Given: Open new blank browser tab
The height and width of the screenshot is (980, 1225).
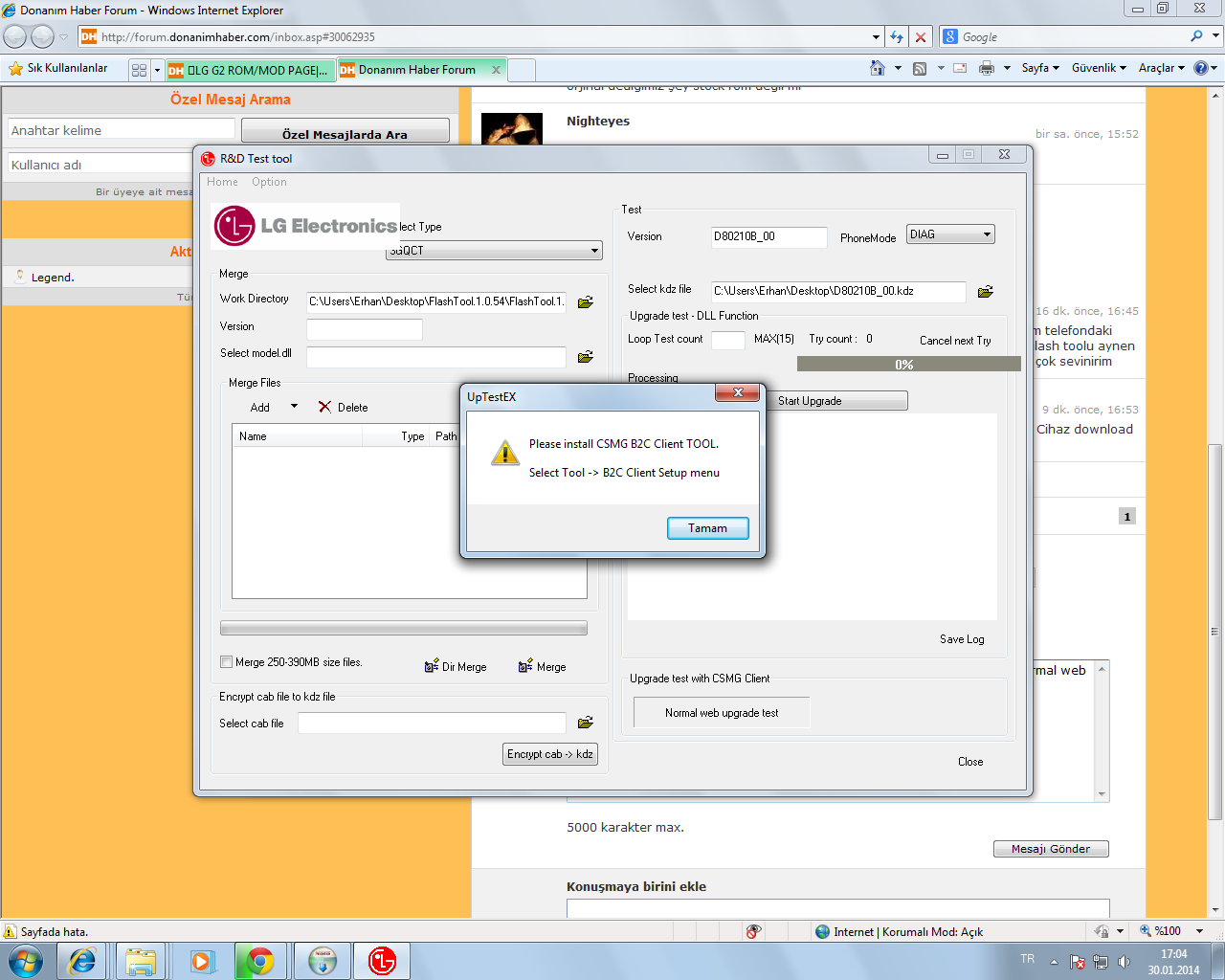Looking at the screenshot, I should pos(522,70).
